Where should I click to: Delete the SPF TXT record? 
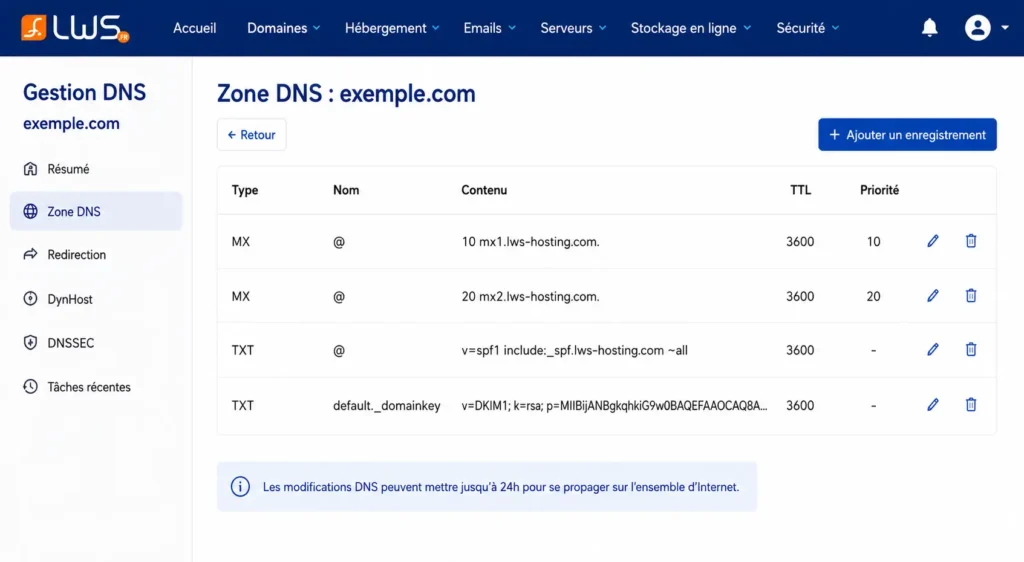(971, 349)
